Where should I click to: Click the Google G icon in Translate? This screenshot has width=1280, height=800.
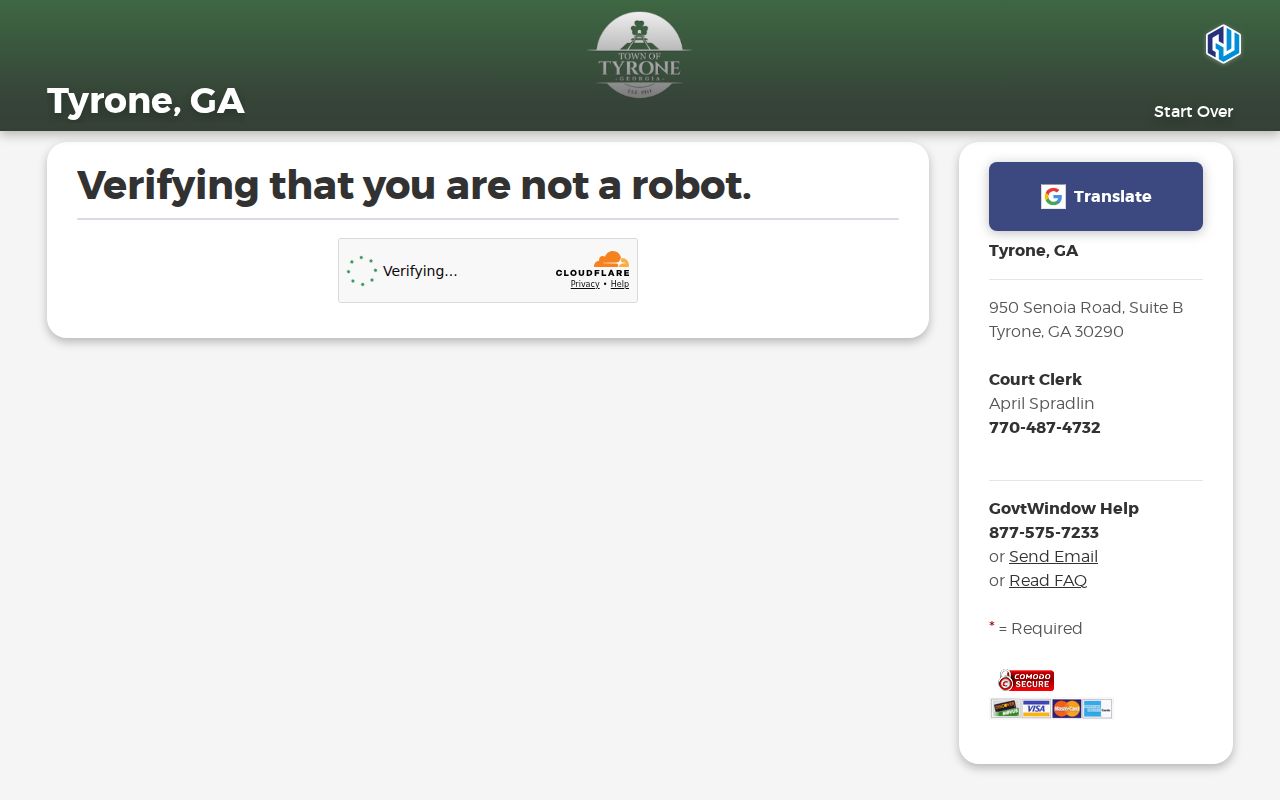[1053, 196]
